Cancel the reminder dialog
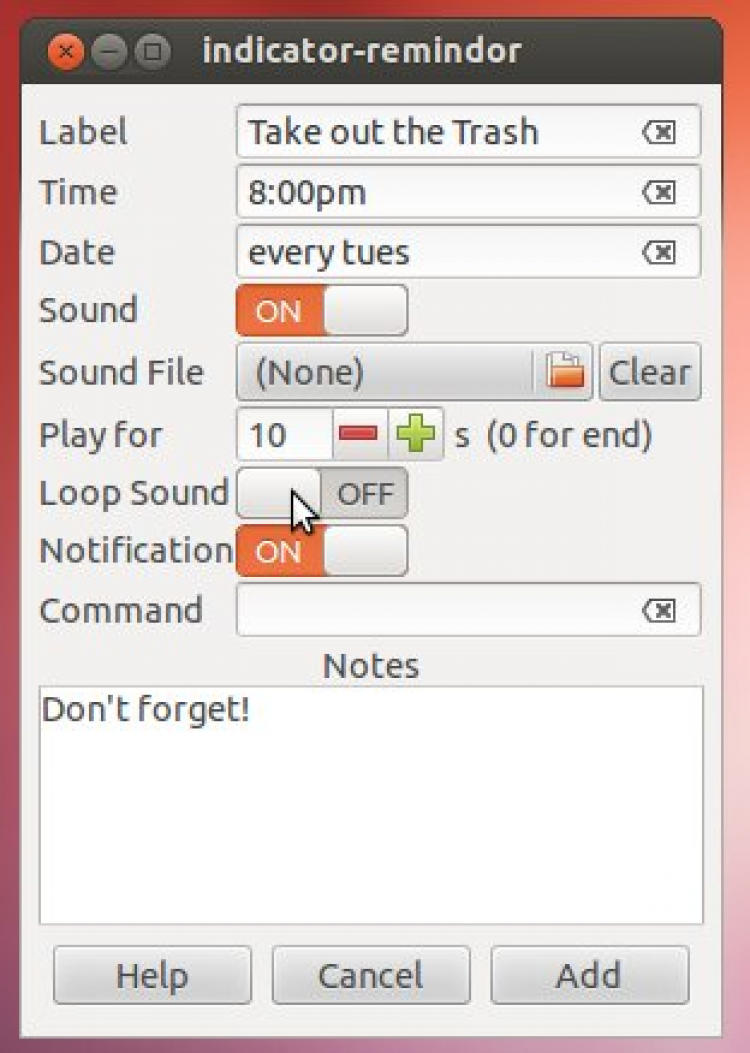 (x=371, y=975)
